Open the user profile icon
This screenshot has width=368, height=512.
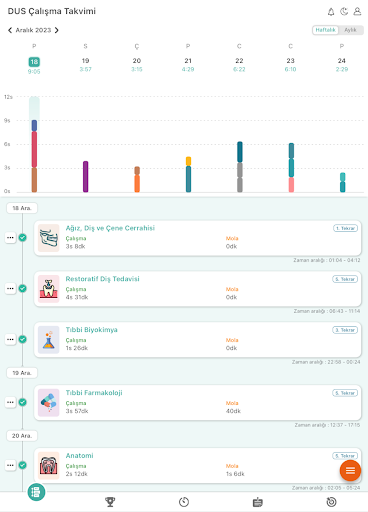pyautogui.click(x=357, y=12)
